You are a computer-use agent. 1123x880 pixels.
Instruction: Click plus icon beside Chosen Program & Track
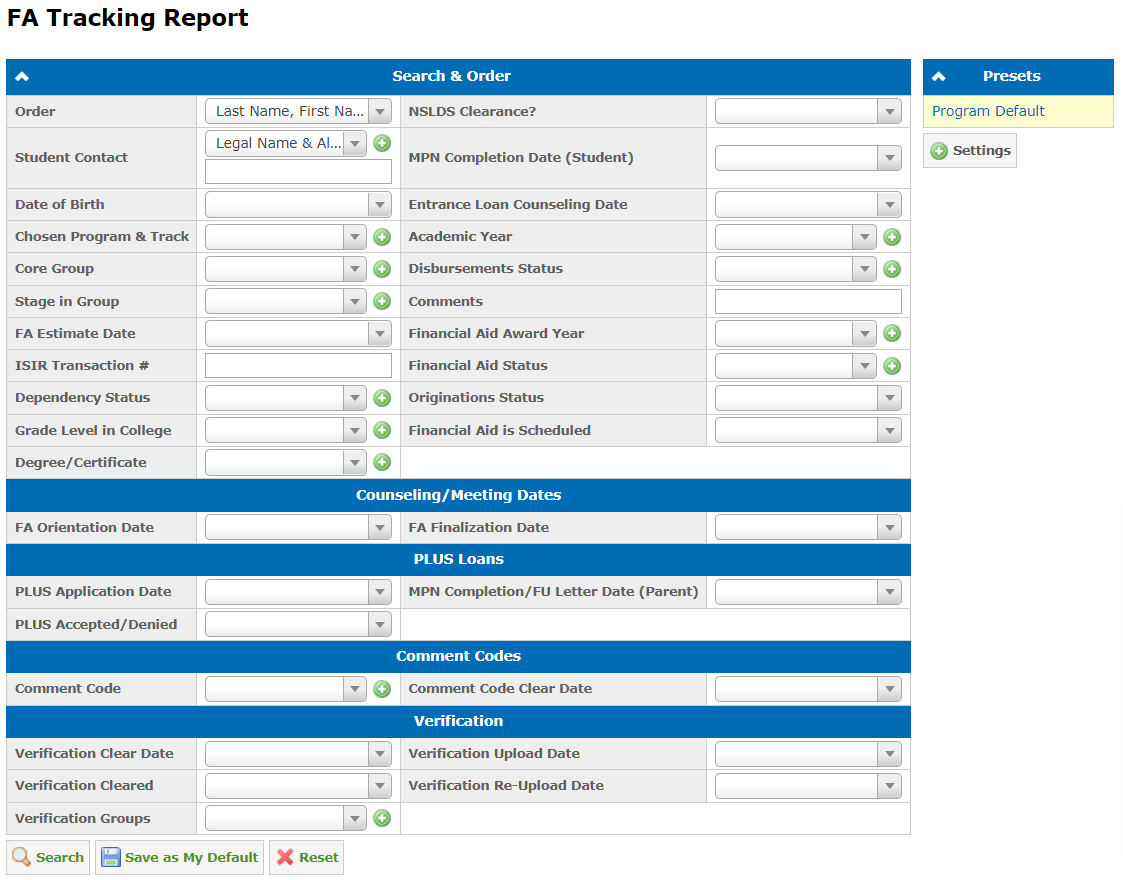click(x=382, y=237)
